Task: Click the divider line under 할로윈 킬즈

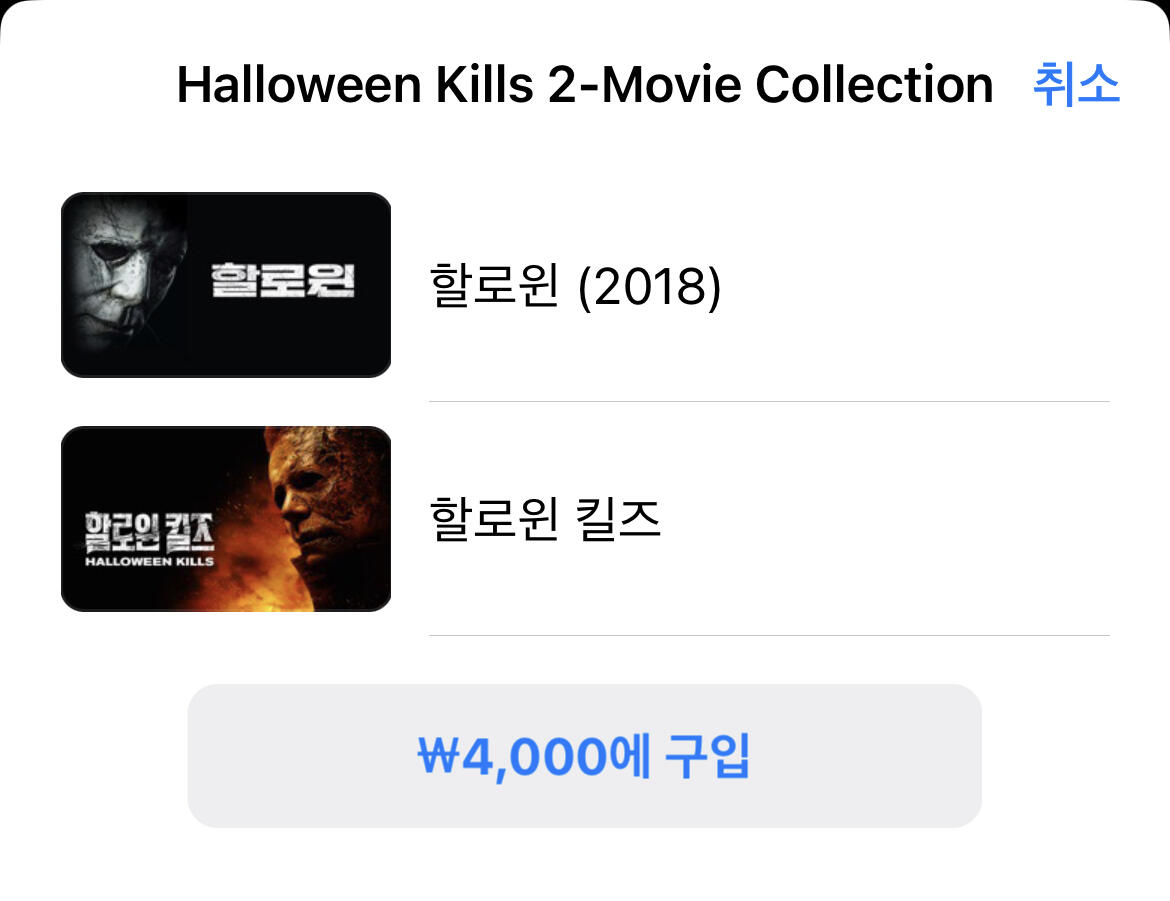Action: (769, 636)
